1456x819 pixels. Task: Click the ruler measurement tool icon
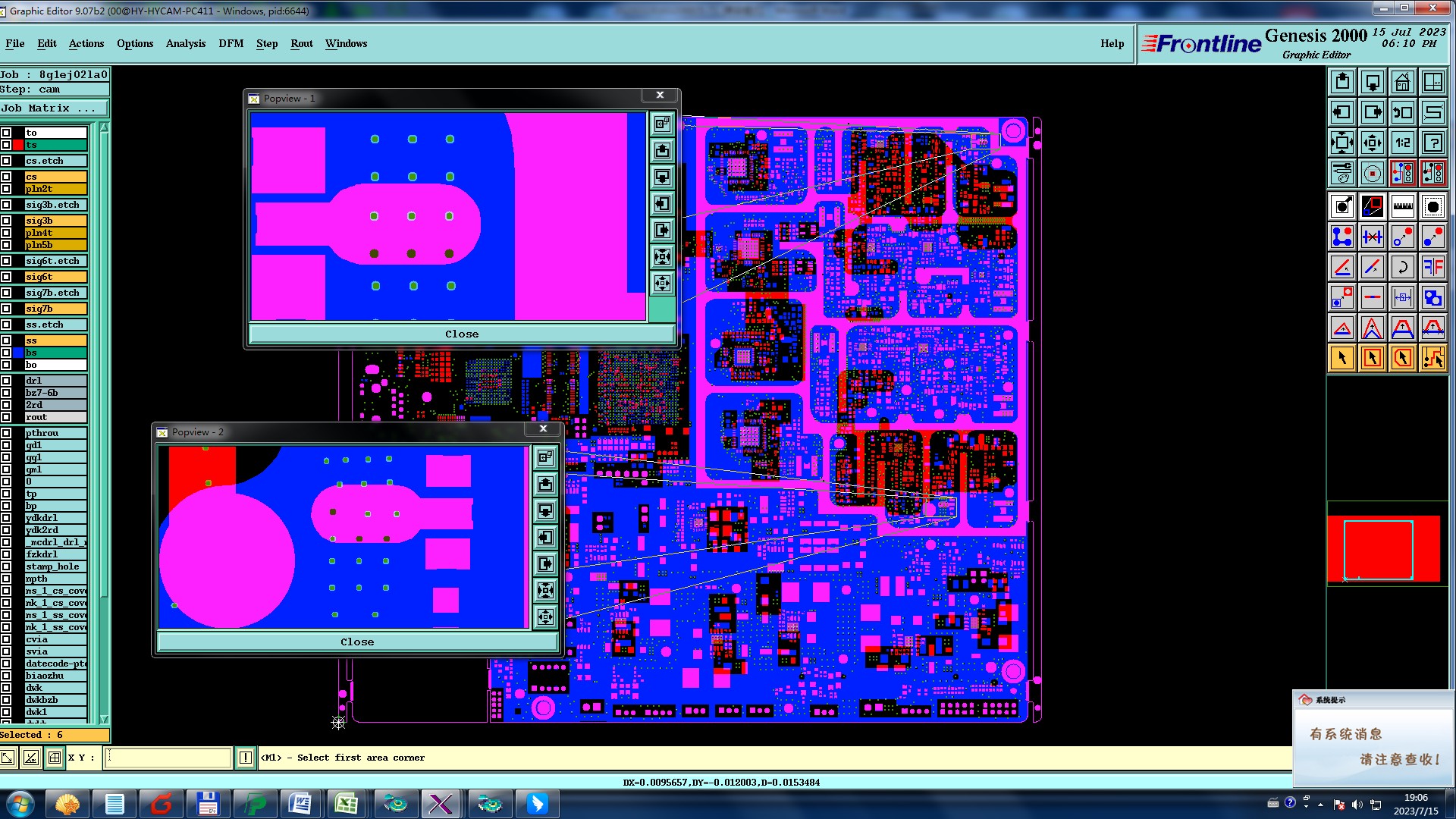pos(1402,206)
